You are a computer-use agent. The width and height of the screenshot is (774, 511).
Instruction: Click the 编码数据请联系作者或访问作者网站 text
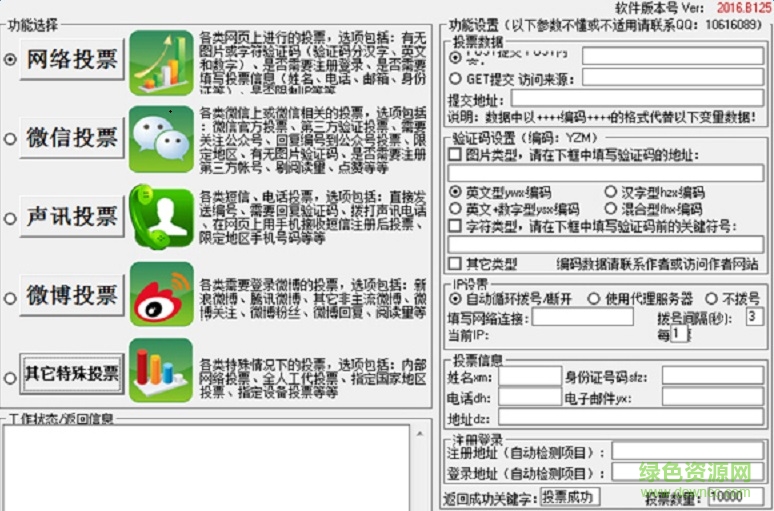(x=658, y=264)
